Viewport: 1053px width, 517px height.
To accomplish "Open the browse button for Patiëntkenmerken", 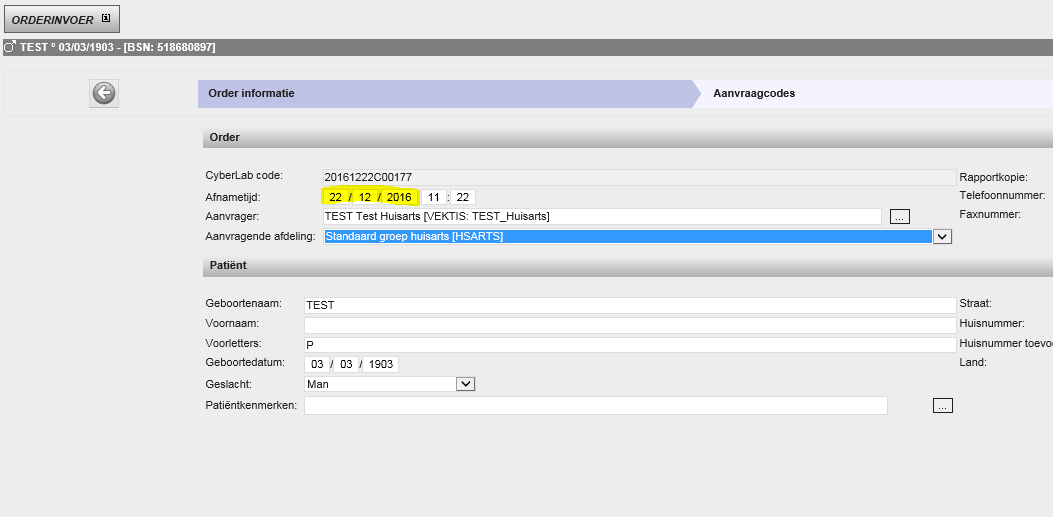I will tap(942, 405).
